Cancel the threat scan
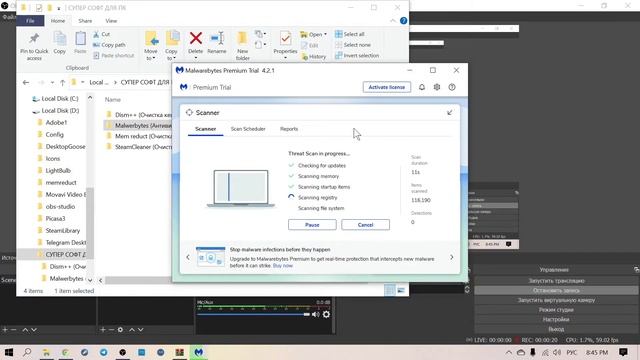The image size is (640, 360). tap(365, 225)
